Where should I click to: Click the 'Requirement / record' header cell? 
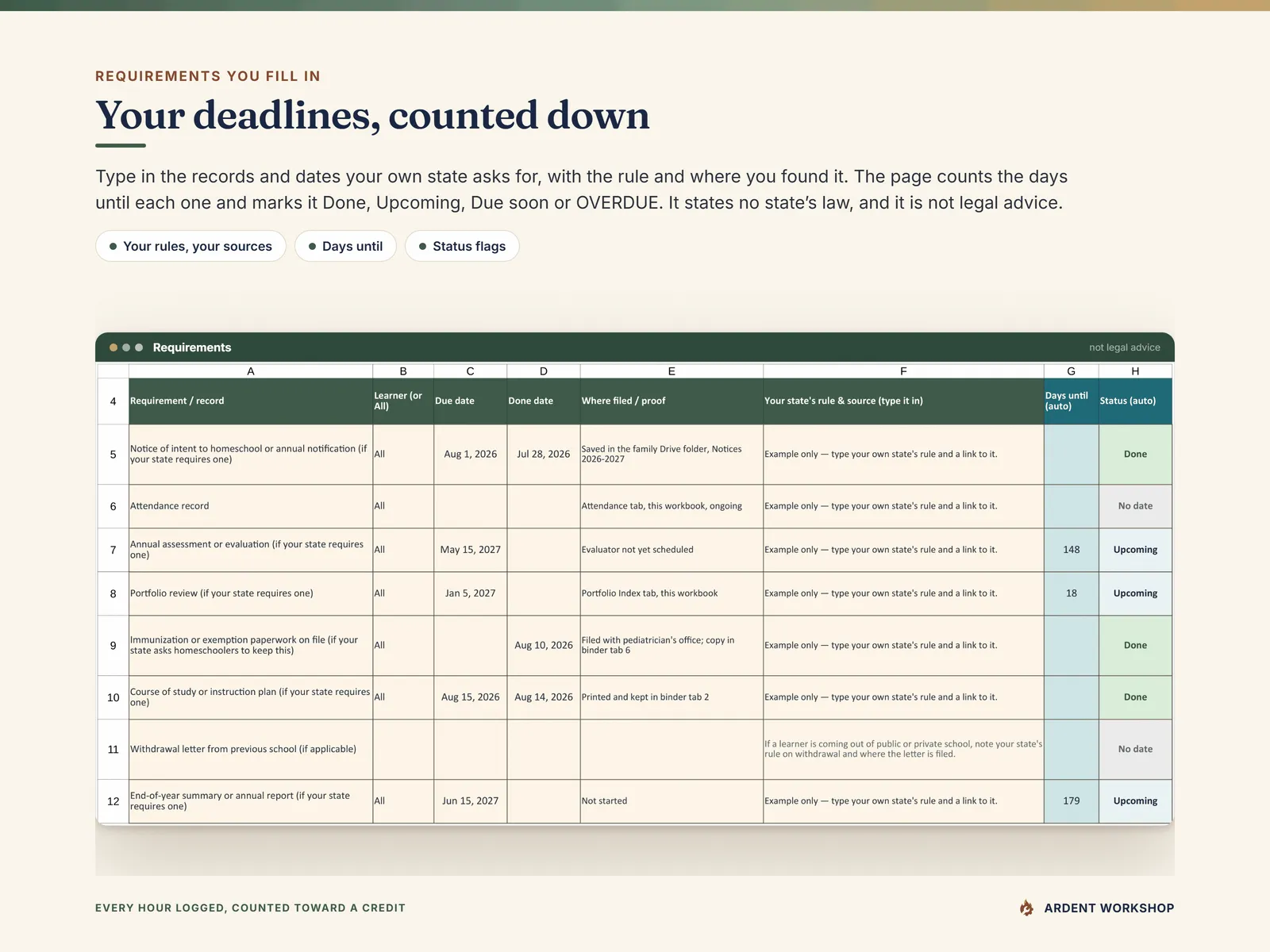(x=251, y=401)
